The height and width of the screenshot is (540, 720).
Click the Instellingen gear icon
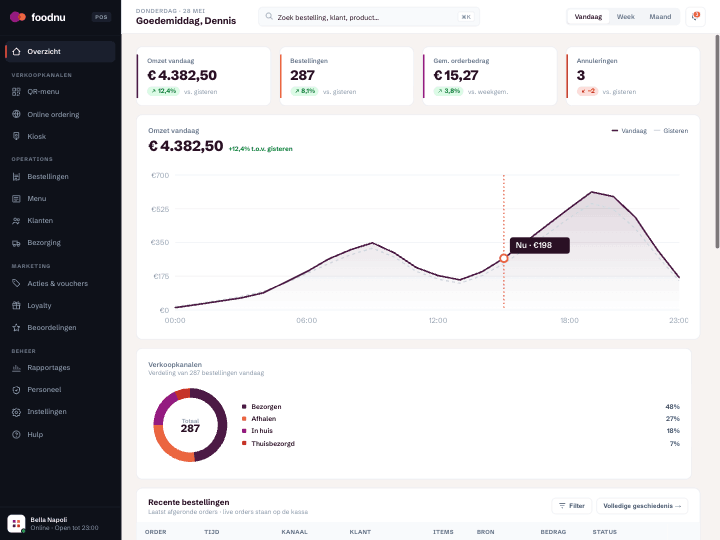point(16,412)
